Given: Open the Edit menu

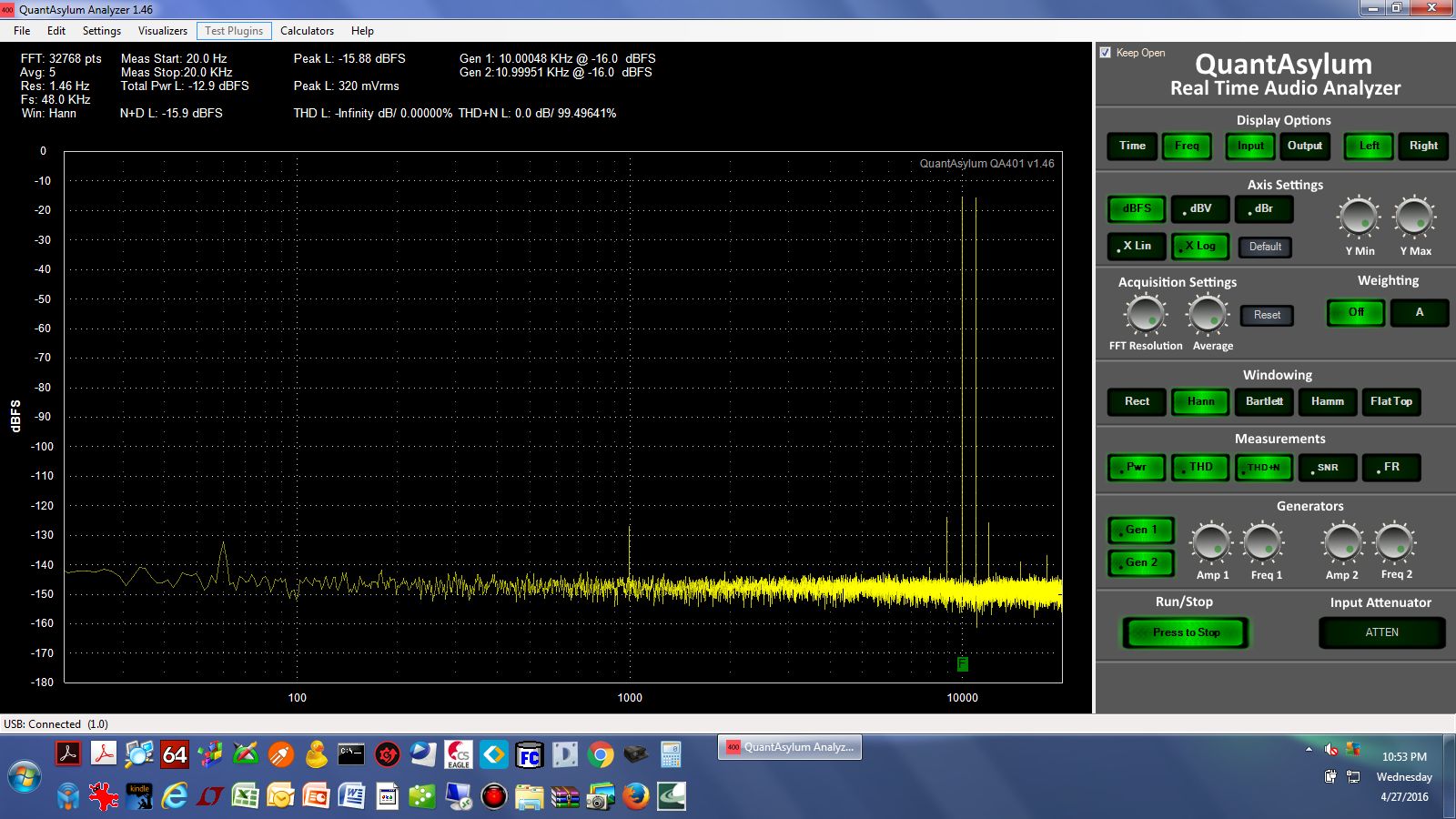Looking at the screenshot, I should (56, 31).
